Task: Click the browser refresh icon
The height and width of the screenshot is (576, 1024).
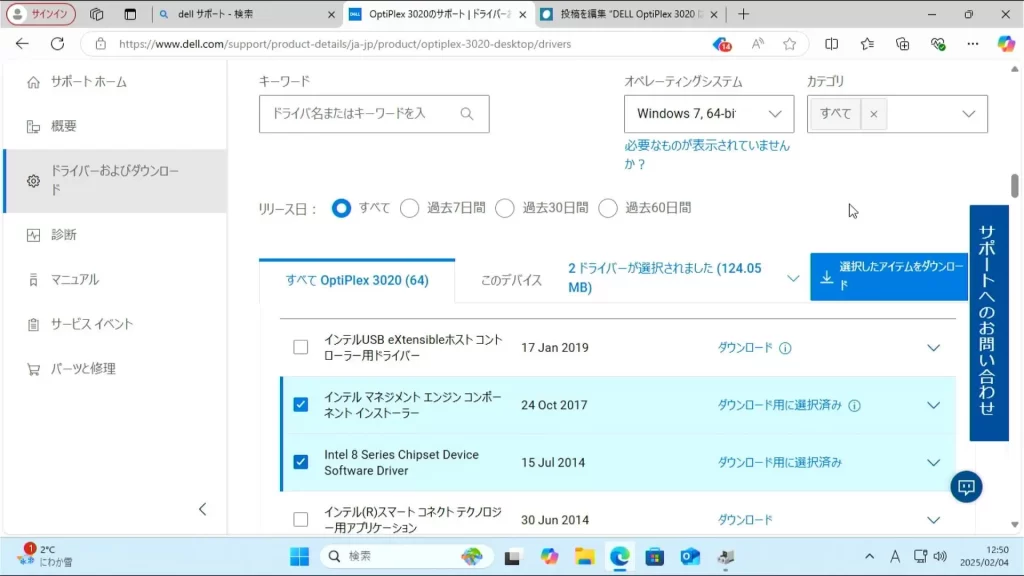Action: 57,44
